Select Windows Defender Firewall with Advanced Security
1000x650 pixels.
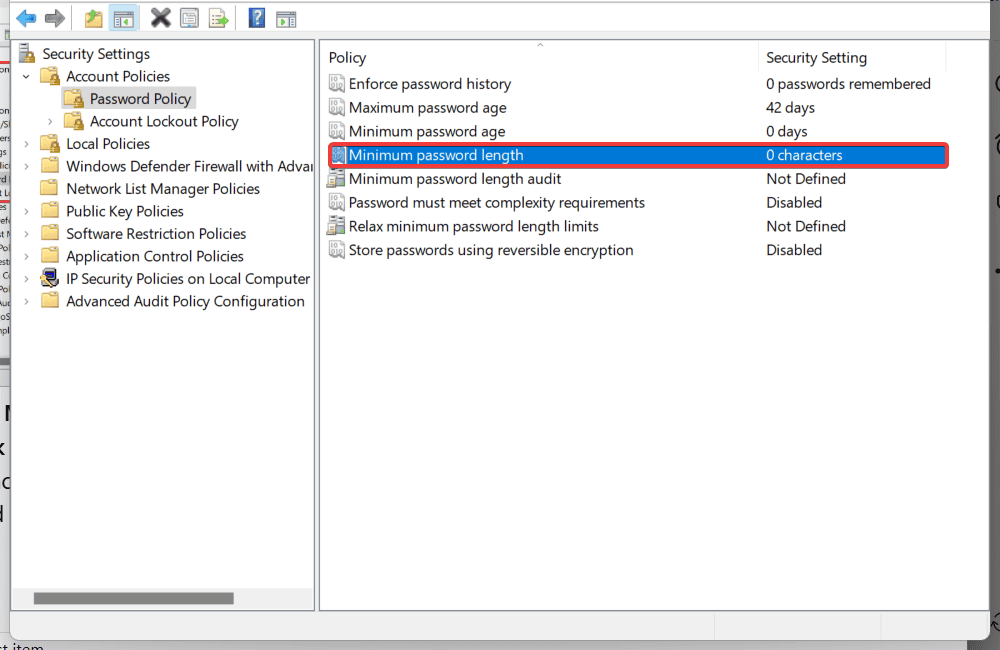pyautogui.click(x=189, y=166)
